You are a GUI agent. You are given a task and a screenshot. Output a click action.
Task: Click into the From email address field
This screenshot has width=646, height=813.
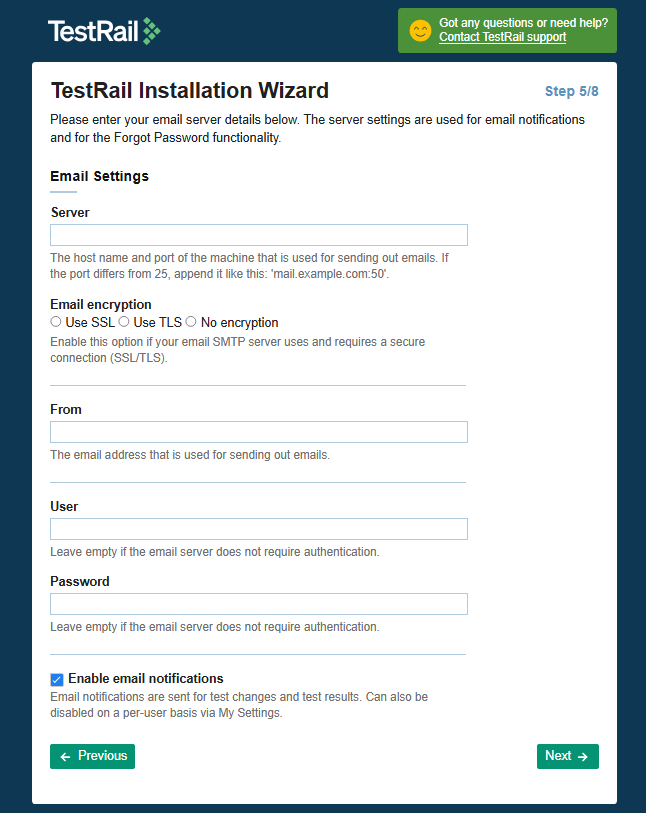(x=258, y=432)
